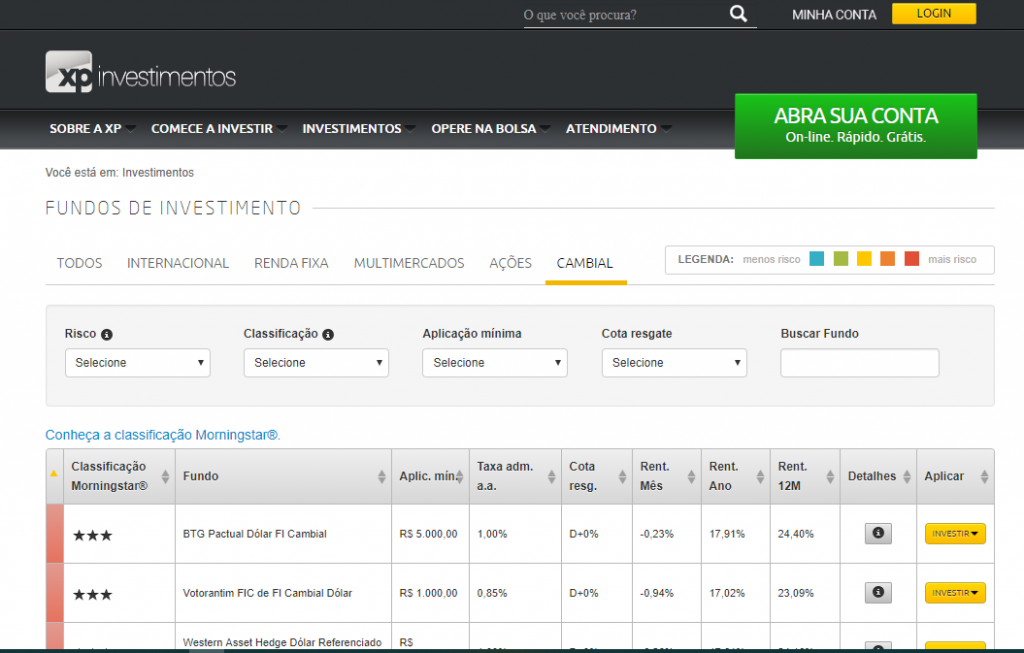Open Conheça a classificação Morningstar link
Viewport: 1024px width, 653px height.
(163, 435)
